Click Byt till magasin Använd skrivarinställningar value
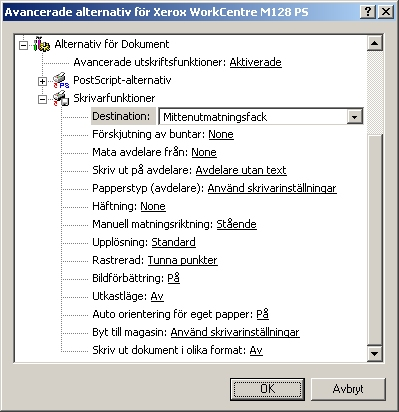The width and height of the screenshot is (399, 412). click(235, 332)
